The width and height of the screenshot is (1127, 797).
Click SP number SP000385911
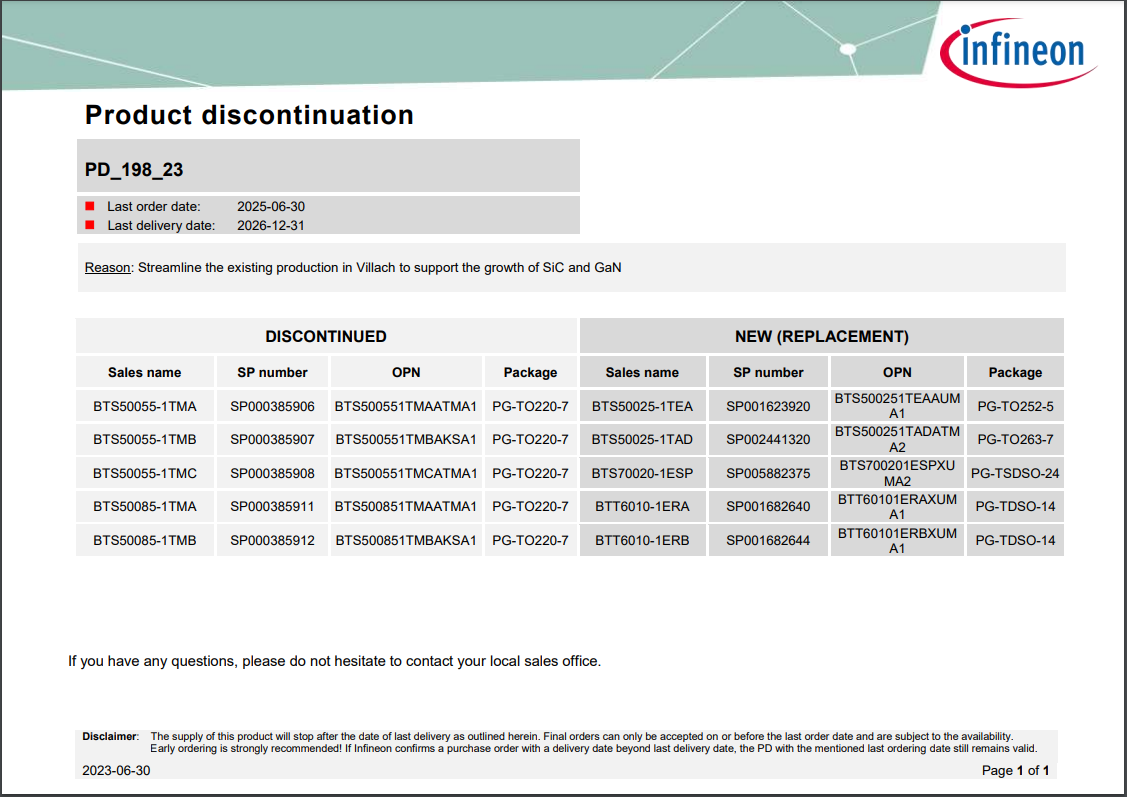coord(272,506)
